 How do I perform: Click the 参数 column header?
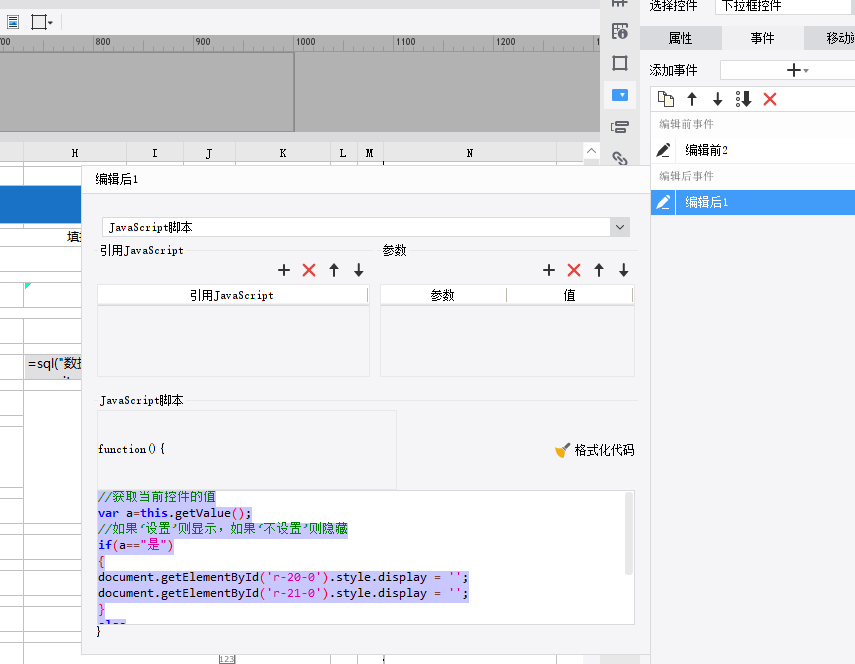[x=443, y=295]
